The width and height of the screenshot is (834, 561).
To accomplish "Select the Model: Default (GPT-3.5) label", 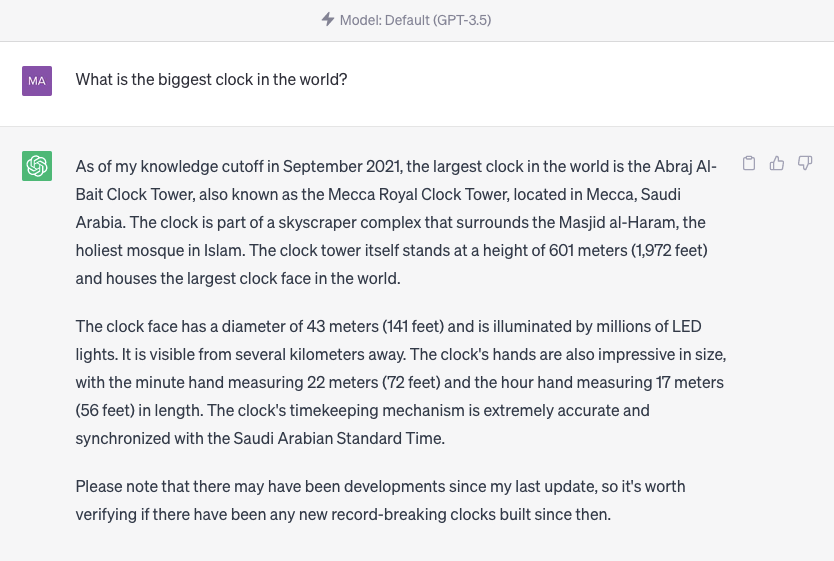I will point(415,20).
